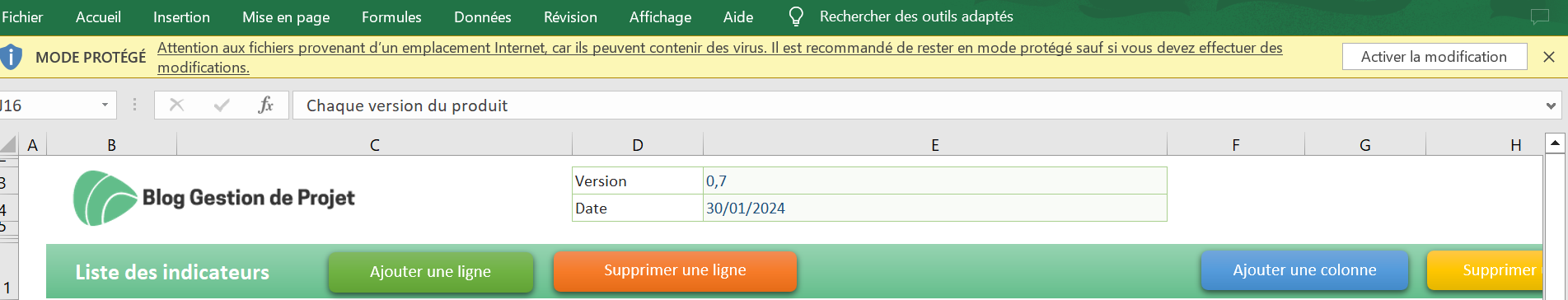Switch to the Formules ribbon tab
This screenshot has width=1568, height=300.
(391, 16)
